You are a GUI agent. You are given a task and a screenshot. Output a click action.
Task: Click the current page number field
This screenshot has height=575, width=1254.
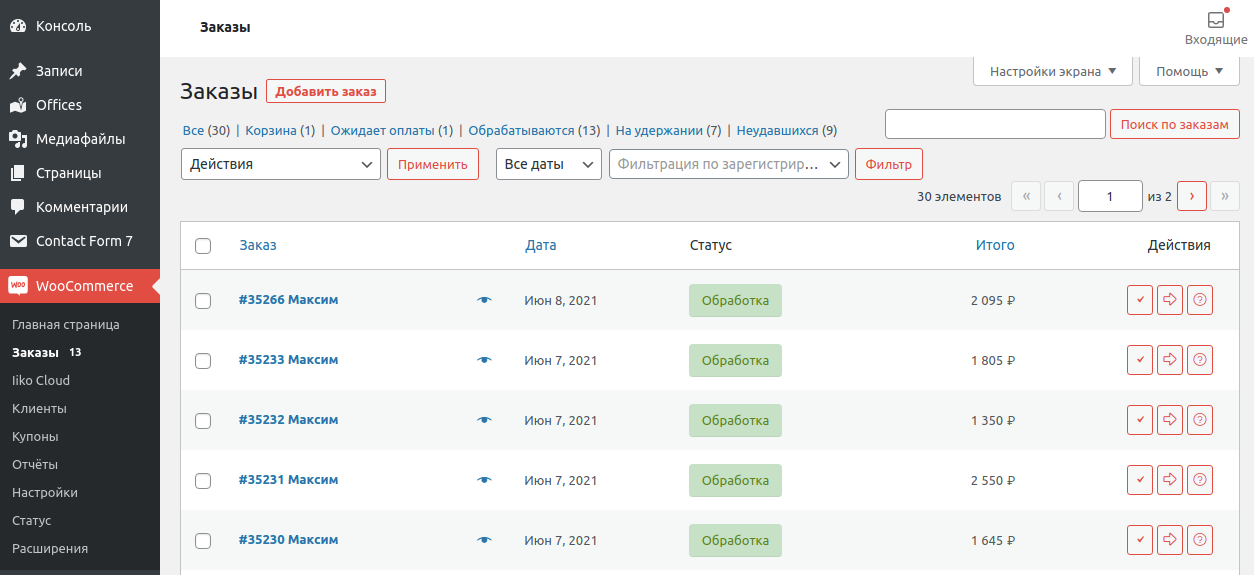pos(1110,196)
